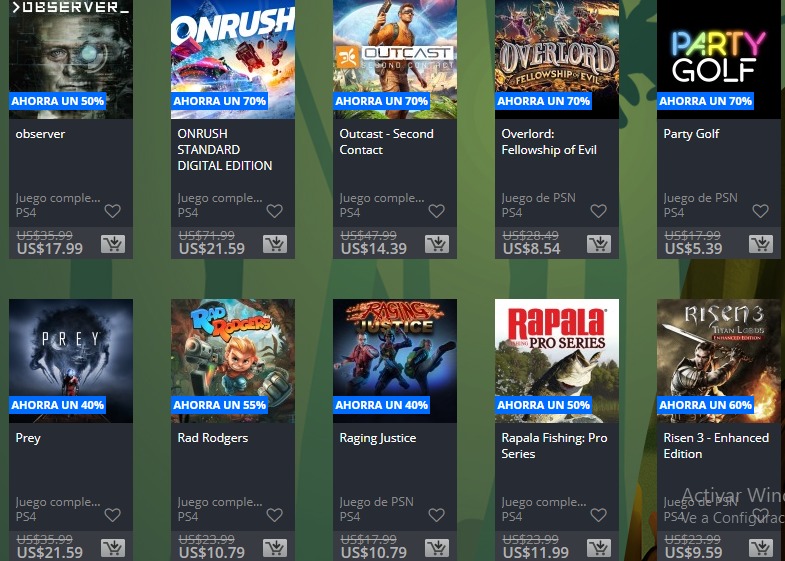Add Rapala Fishing: Pro Series to cart
Image resolution: width=785 pixels, height=561 pixels.
(599, 548)
